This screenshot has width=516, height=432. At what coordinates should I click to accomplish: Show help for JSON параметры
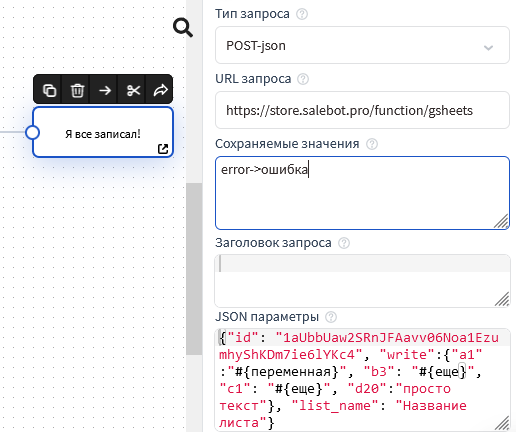tap(331, 317)
